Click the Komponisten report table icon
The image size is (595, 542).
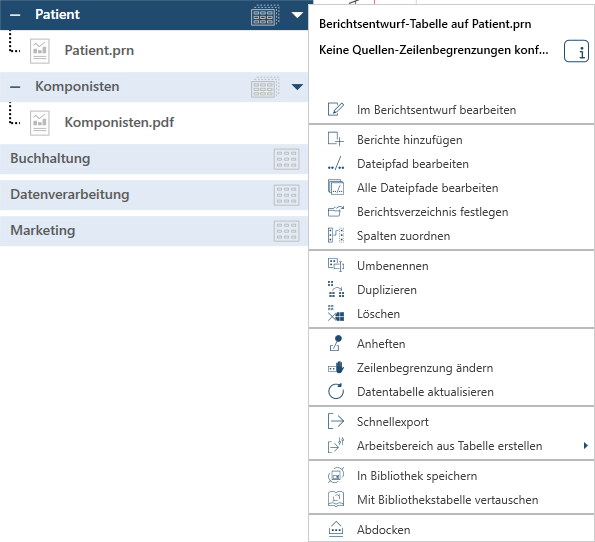click(265, 87)
